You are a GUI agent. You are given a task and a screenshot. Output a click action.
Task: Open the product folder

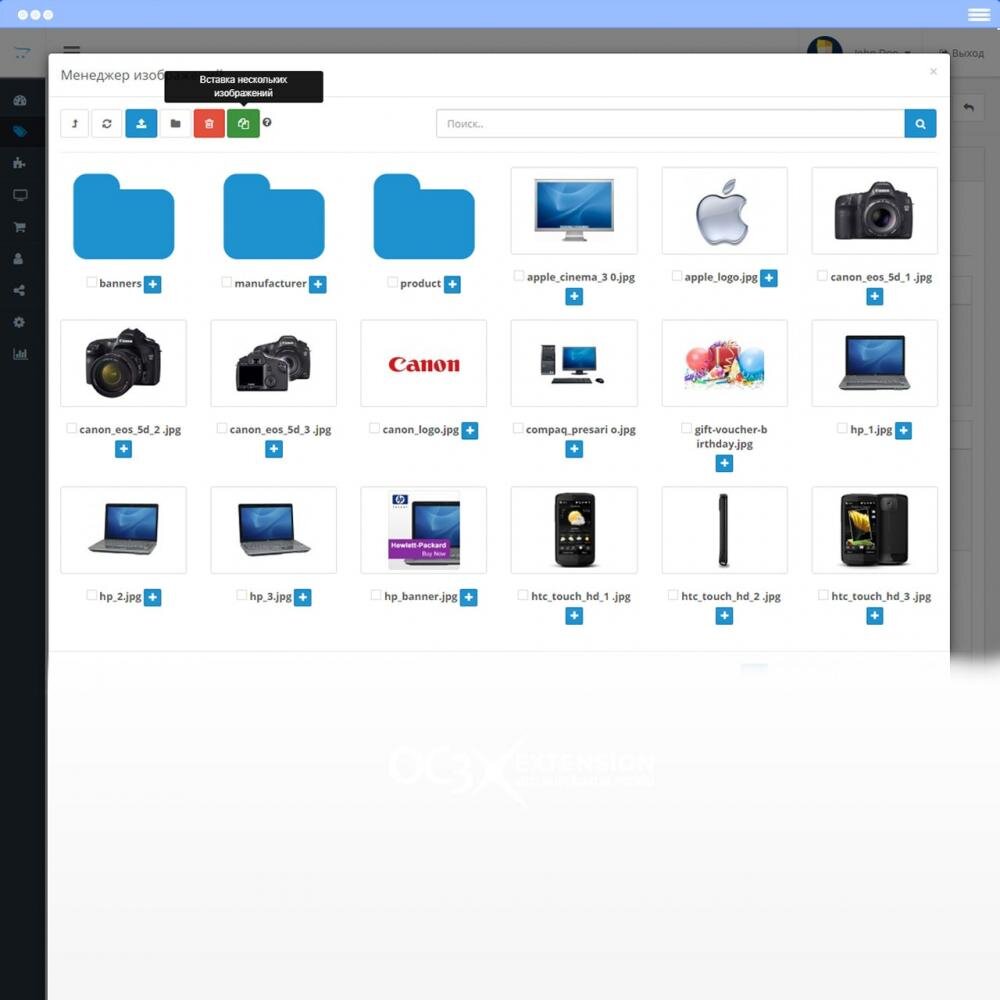[423, 217]
